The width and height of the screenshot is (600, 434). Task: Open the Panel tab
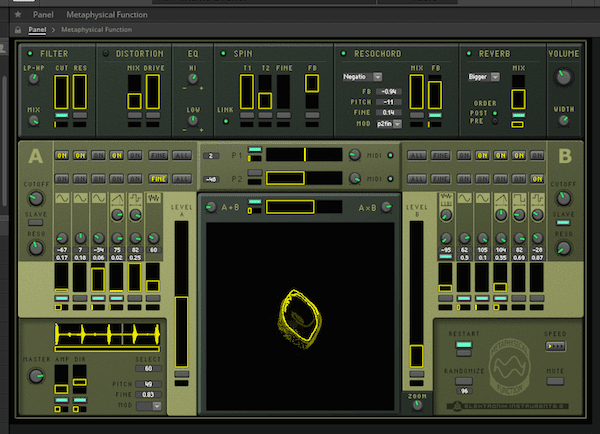tap(43, 15)
